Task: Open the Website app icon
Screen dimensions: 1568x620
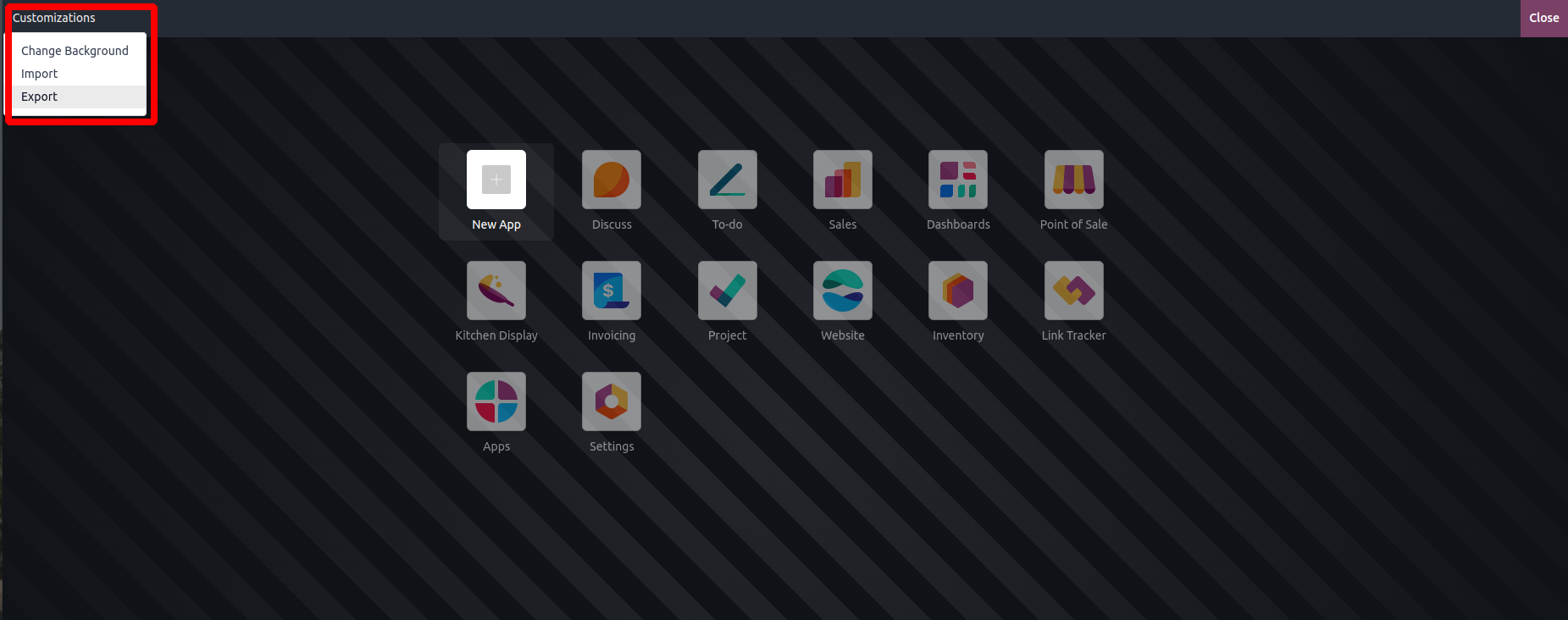Action: pos(843,291)
